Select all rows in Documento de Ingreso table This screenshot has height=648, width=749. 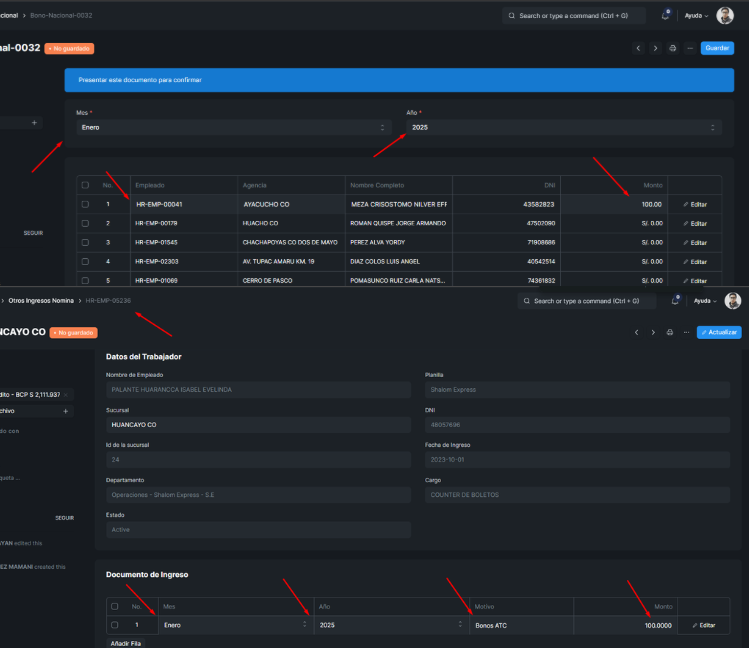[115, 606]
